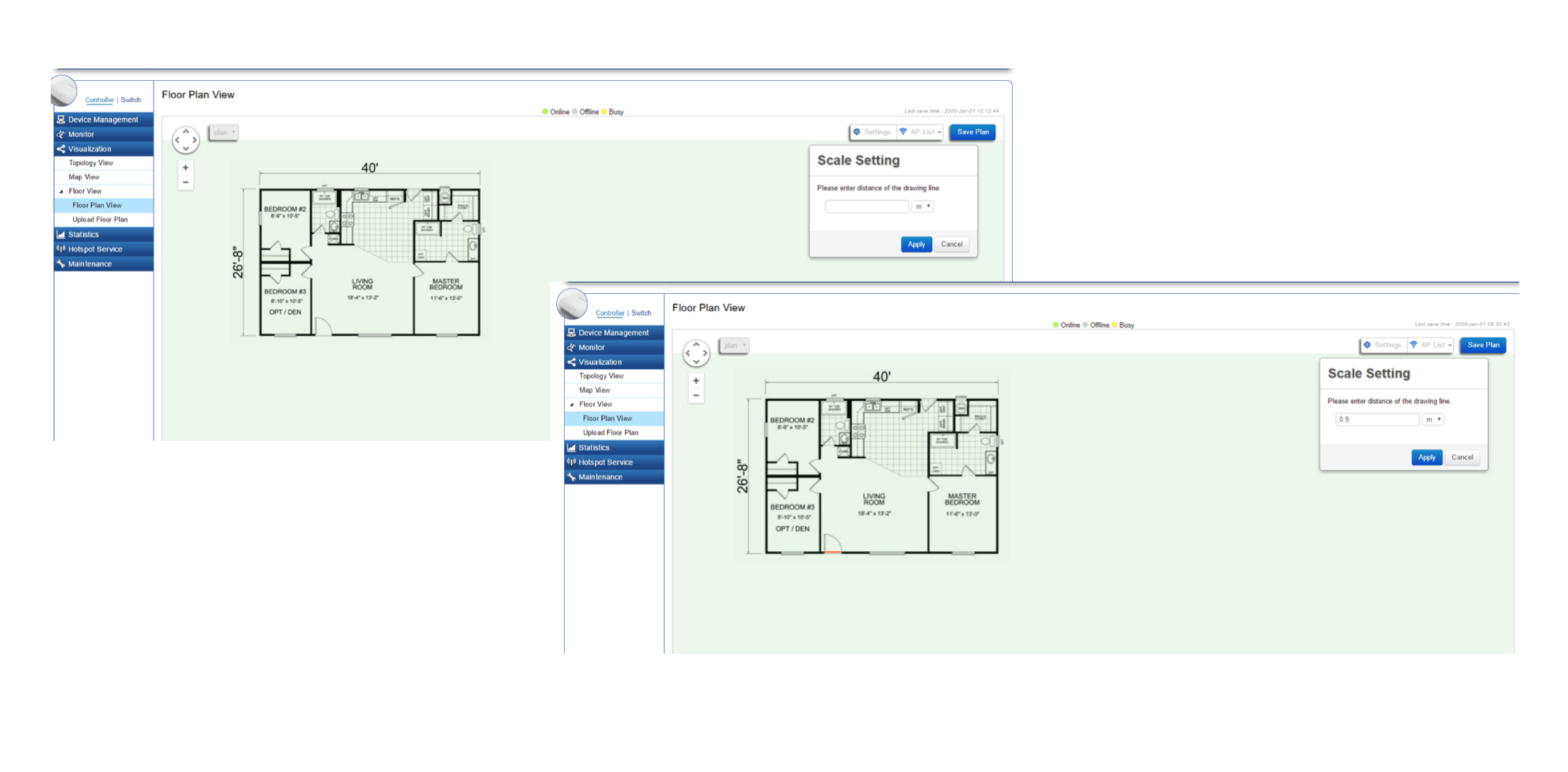The image size is (1568, 772).
Task: Click Maintenance wrench icon in upper-left window
Action: point(61,264)
